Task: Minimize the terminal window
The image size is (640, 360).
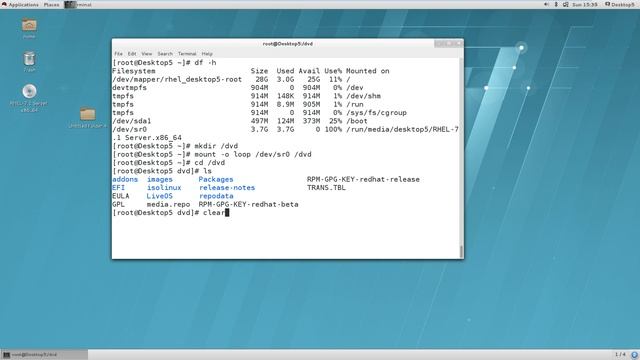Action: [439, 43]
